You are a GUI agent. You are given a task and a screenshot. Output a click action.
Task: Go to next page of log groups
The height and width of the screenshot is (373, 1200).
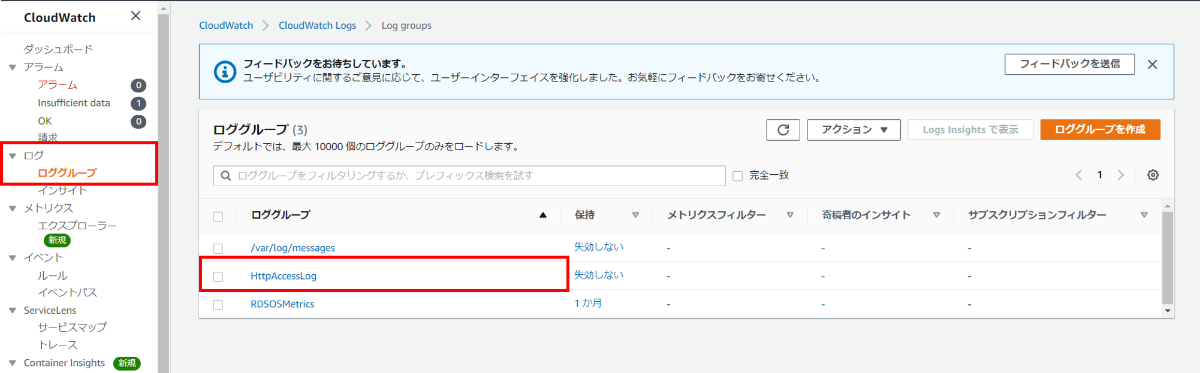click(x=1120, y=175)
